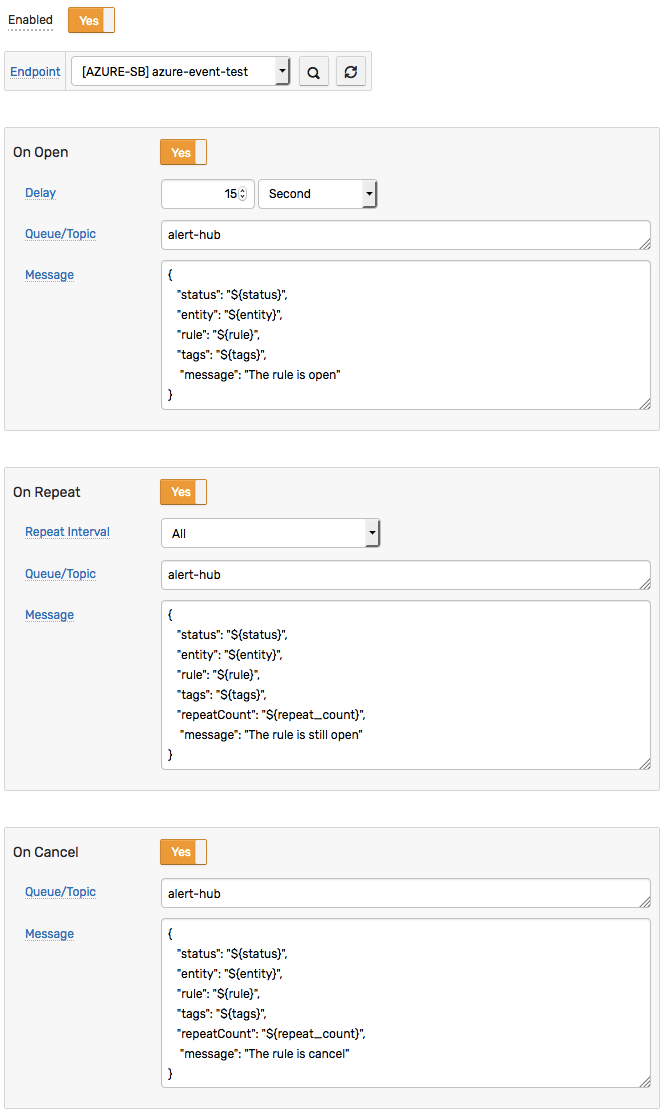
Task: Toggle the On Open switch
Action: pos(183,152)
